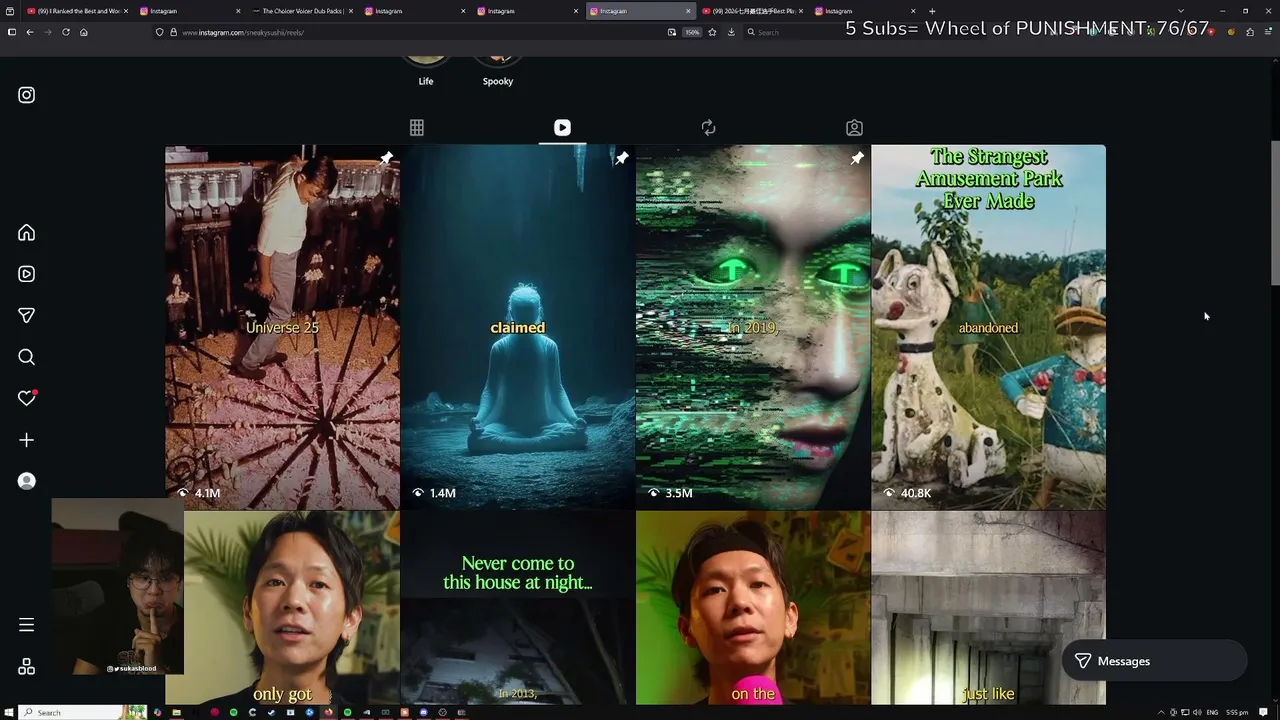Open Discord from the taskbar
Viewport: 1280px width, 720px height.
tap(424, 712)
